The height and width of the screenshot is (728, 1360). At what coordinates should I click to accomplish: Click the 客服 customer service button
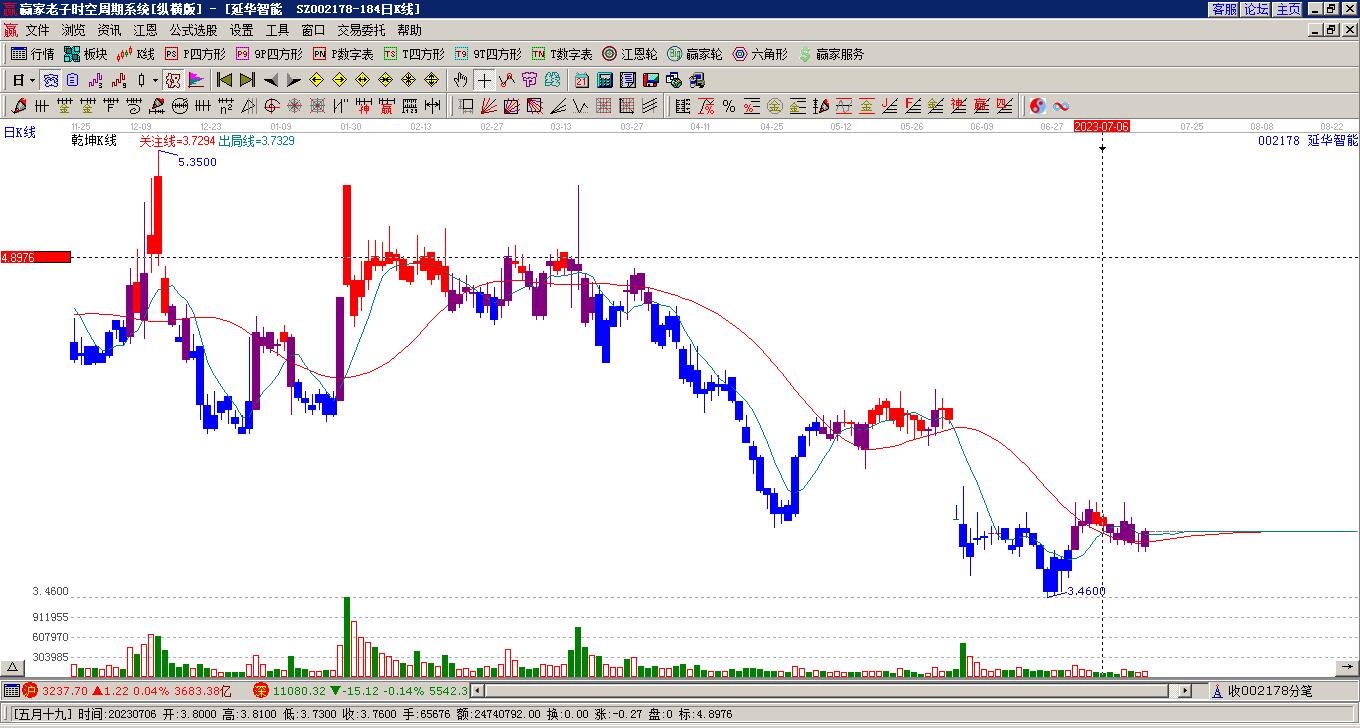1225,8
